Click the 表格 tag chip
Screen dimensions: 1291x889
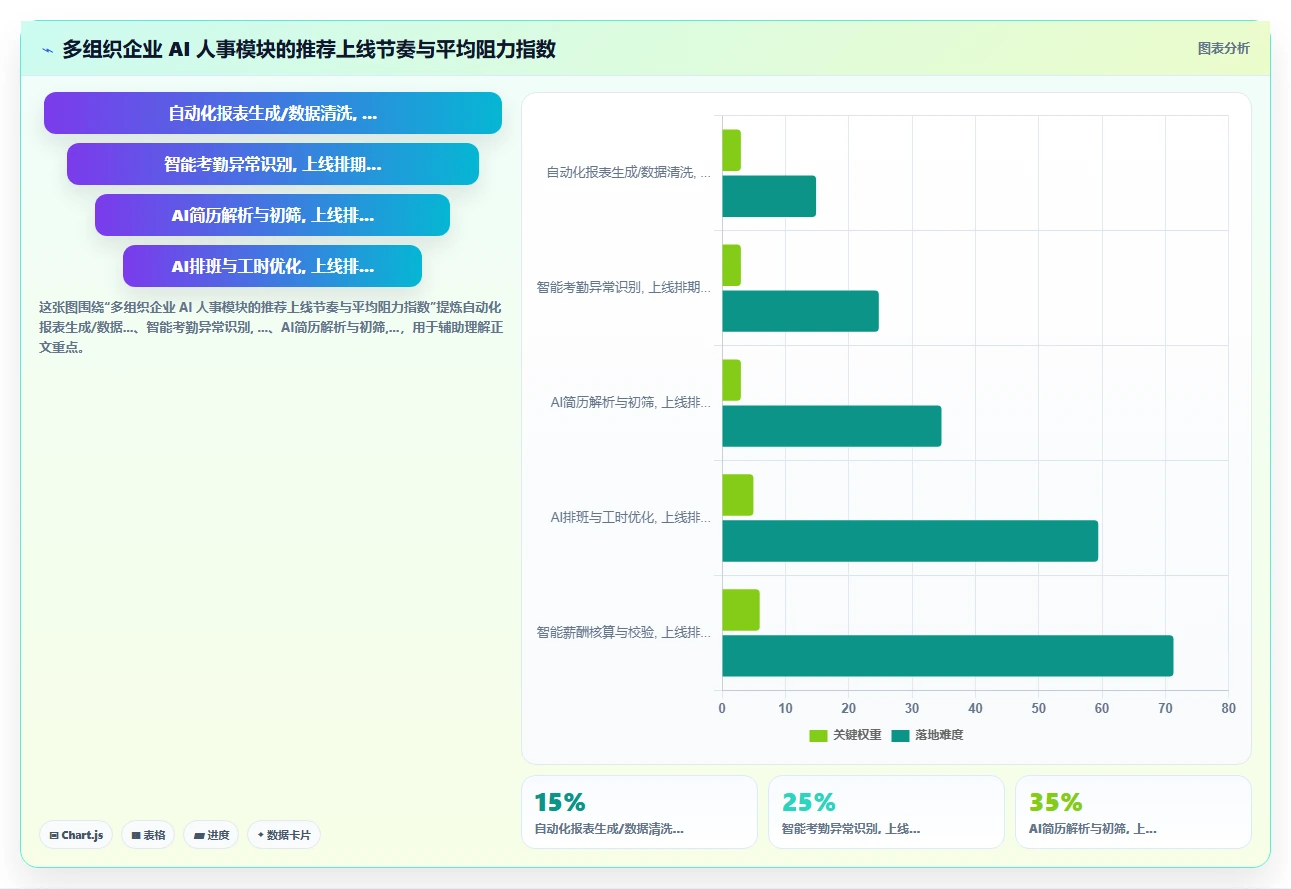(x=148, y=835)
